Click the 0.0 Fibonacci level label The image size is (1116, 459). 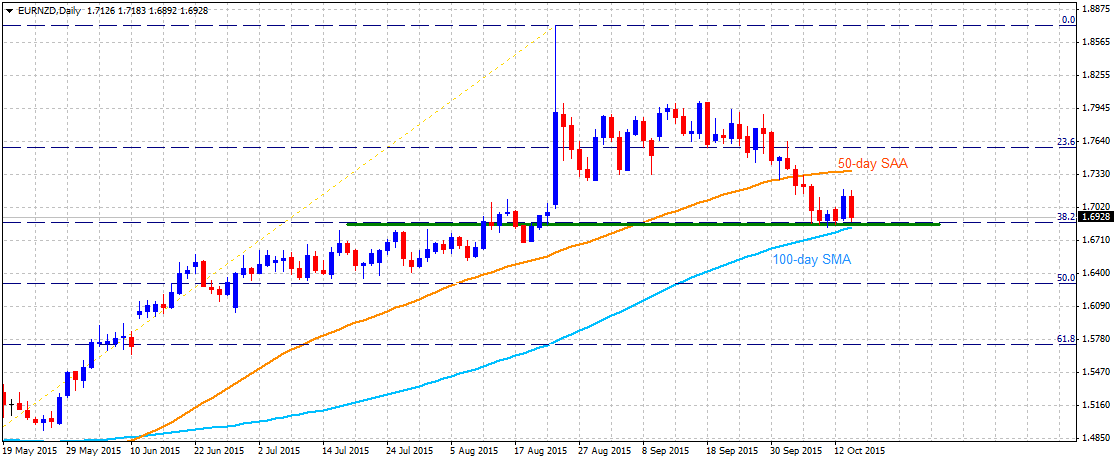[1068, 20]
